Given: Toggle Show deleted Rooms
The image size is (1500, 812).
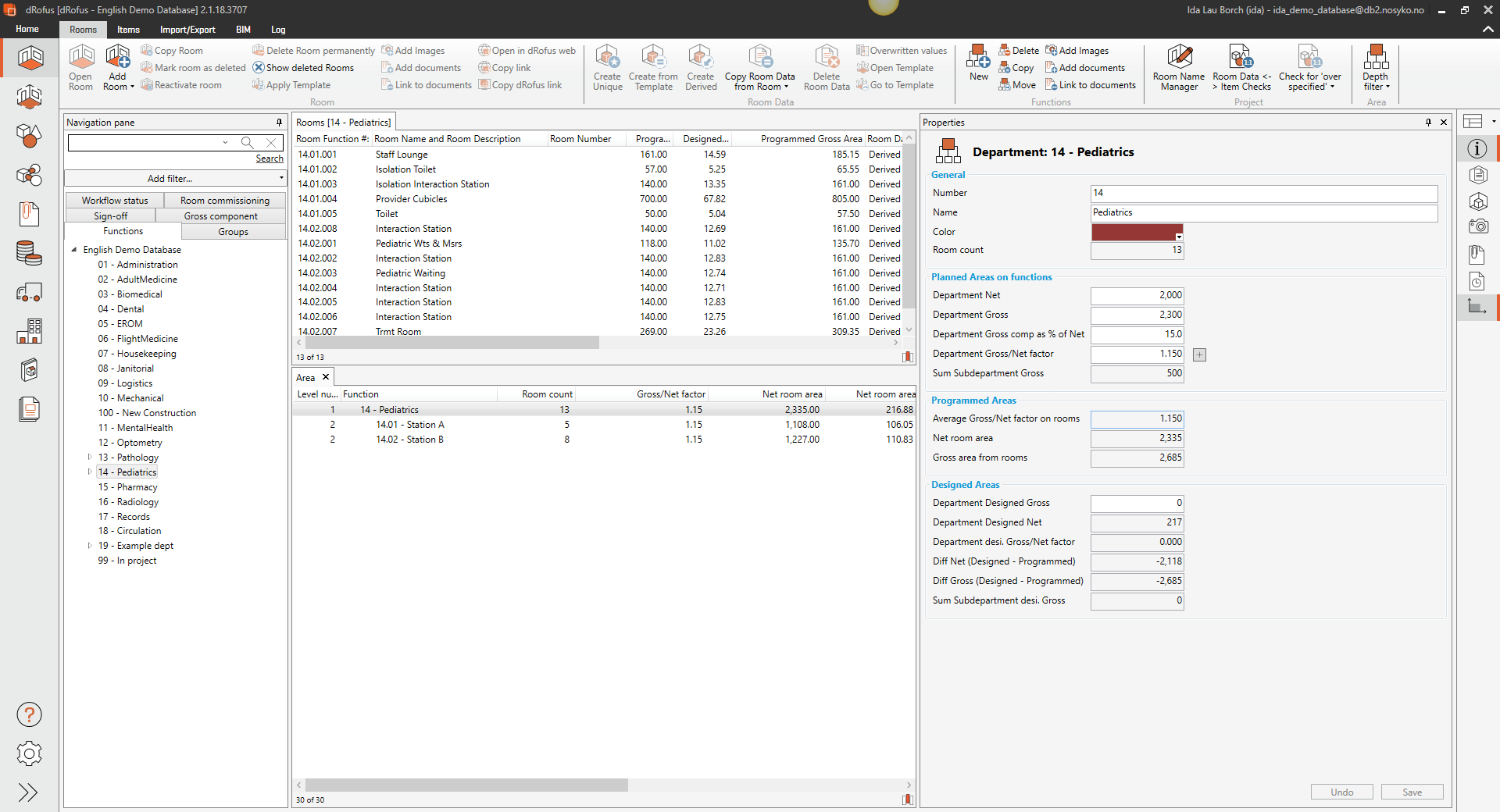Looking at the screenshot, I should [x=303, y=68].
